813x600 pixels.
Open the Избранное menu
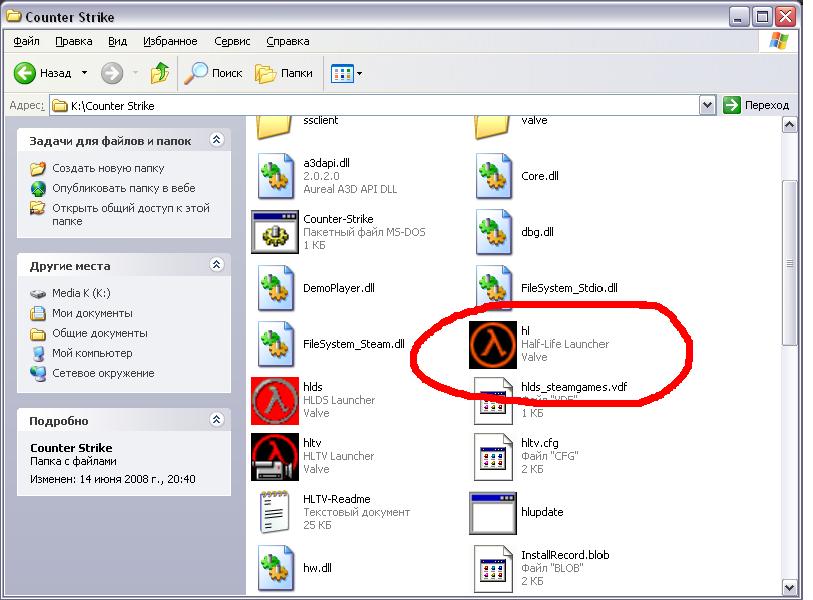[x=170, y=41]
